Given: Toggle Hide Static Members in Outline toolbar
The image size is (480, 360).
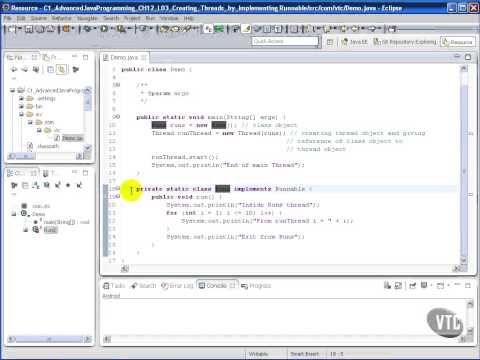Looking at the screenshot, I should click(x=58, y=185).
